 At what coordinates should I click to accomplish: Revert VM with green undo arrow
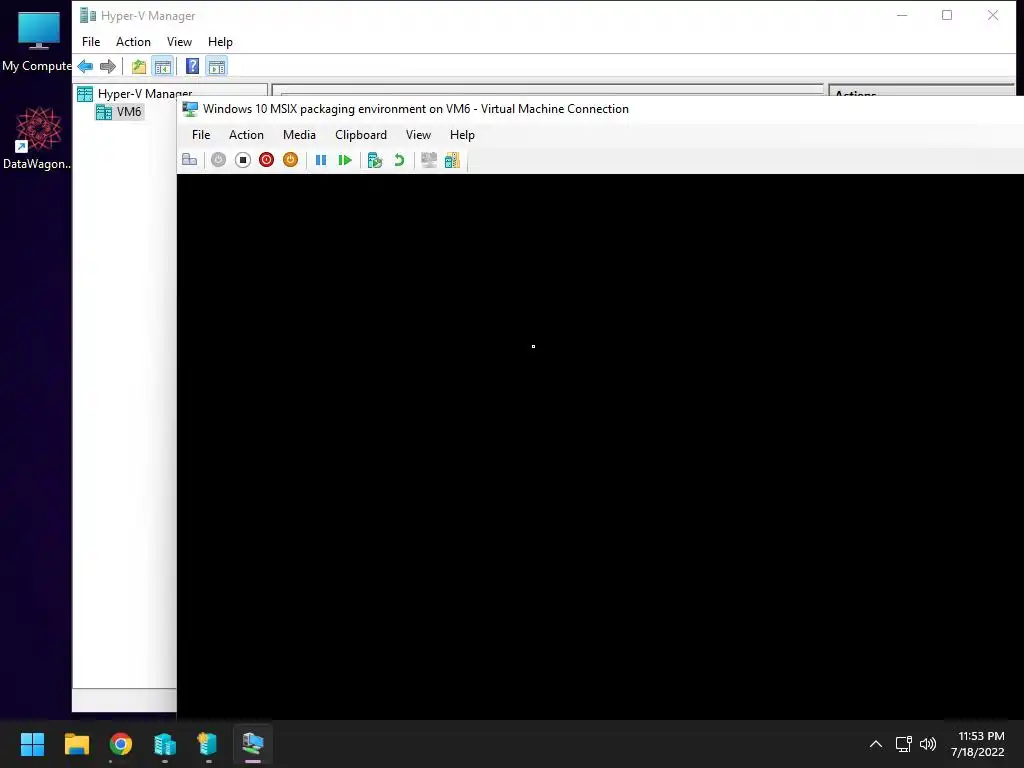(x=399, y=160)
